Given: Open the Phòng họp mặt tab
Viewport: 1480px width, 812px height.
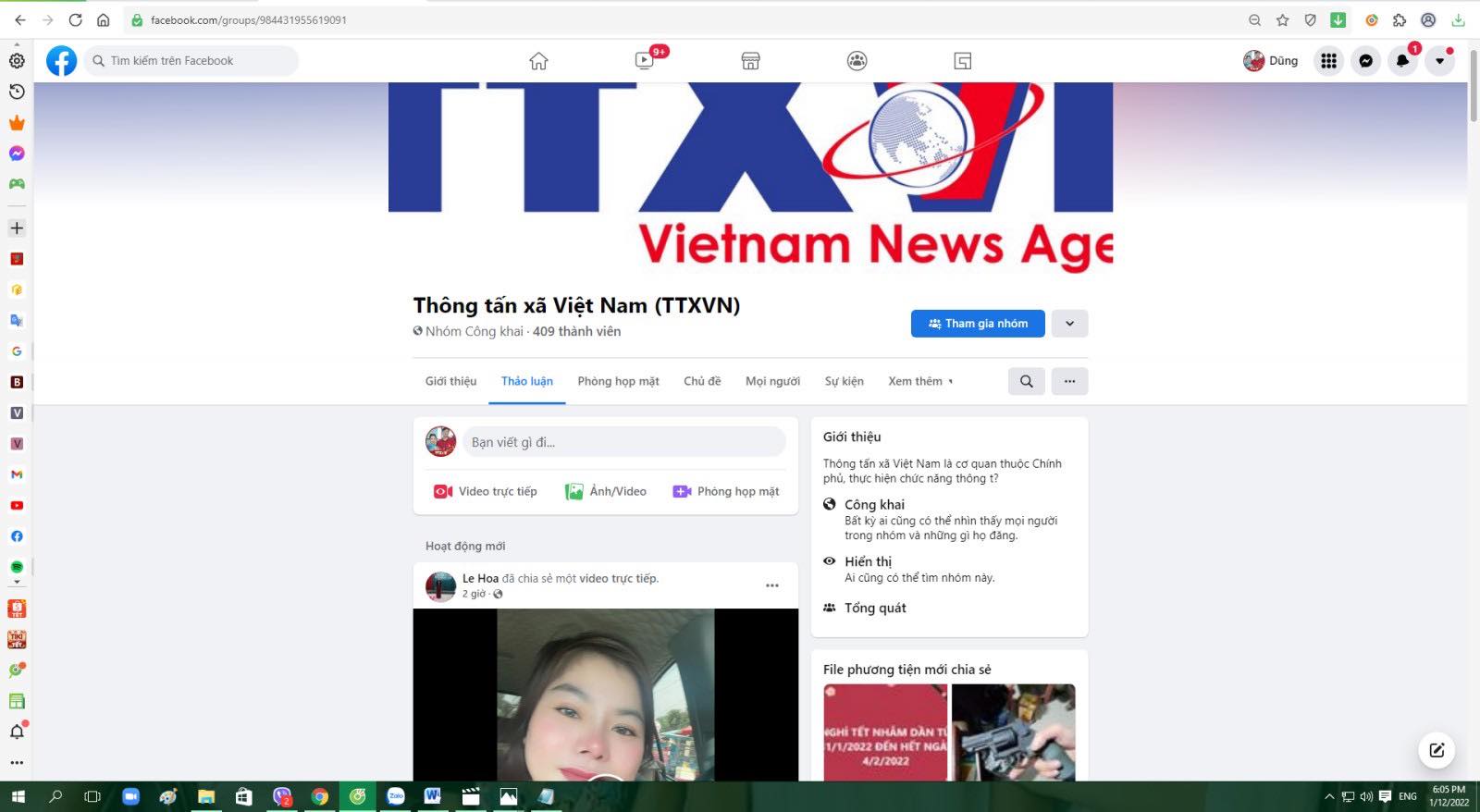Looking at the screenshot, I should (x=618, y=381).
